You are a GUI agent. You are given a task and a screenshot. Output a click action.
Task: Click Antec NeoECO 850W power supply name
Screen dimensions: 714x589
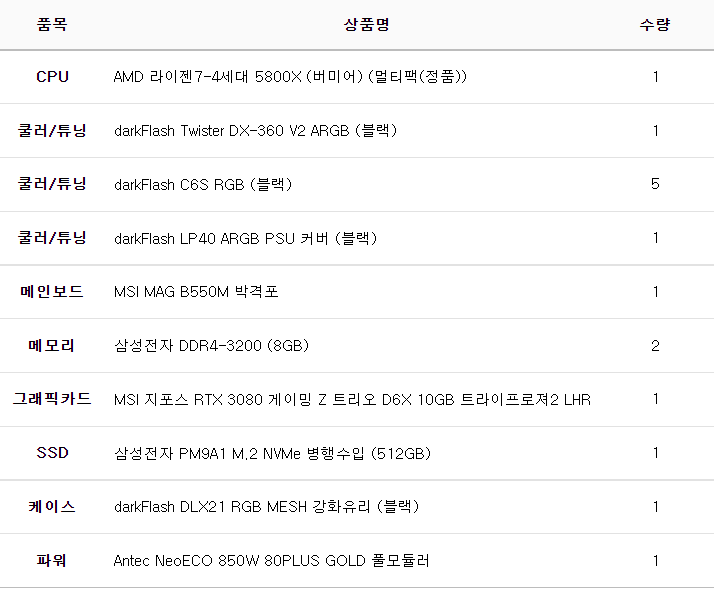point(272,561)
